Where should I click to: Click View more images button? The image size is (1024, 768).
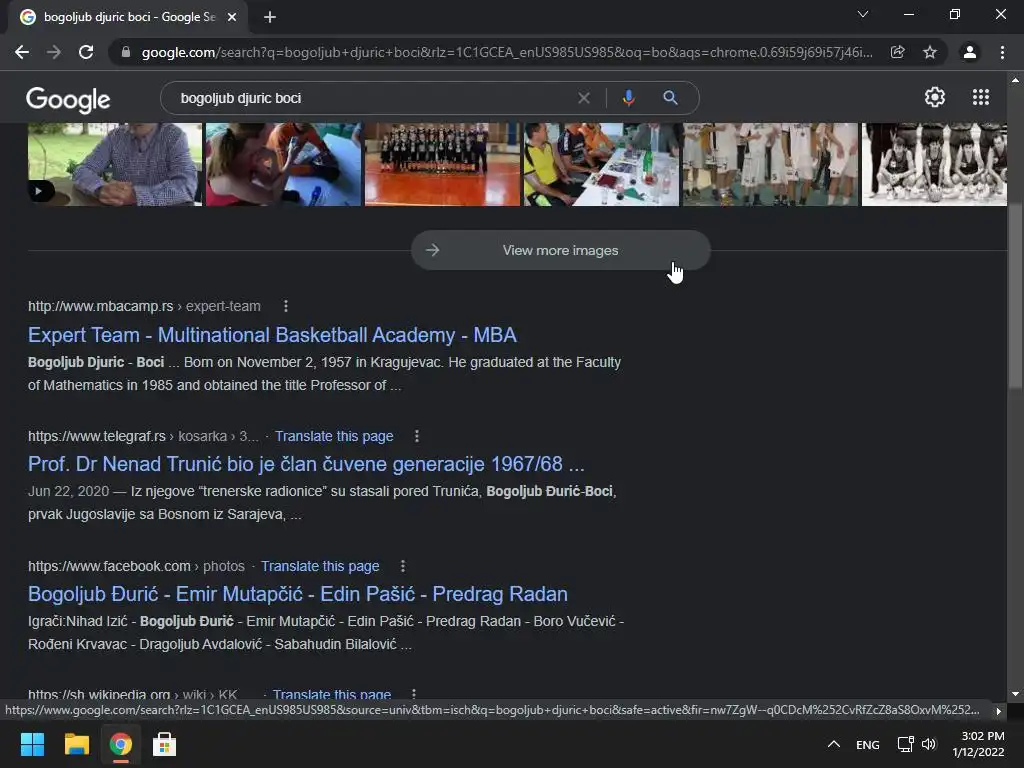(560, 250)
